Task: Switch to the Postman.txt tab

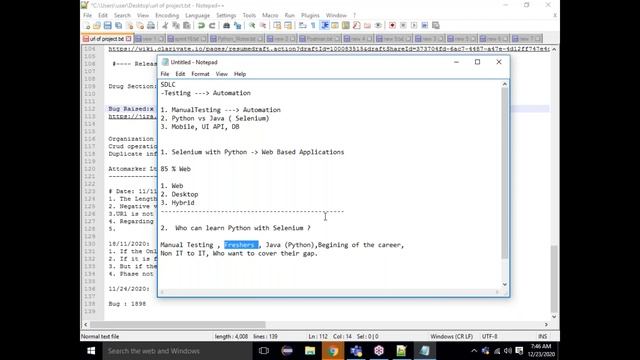Action: [320, 39]
